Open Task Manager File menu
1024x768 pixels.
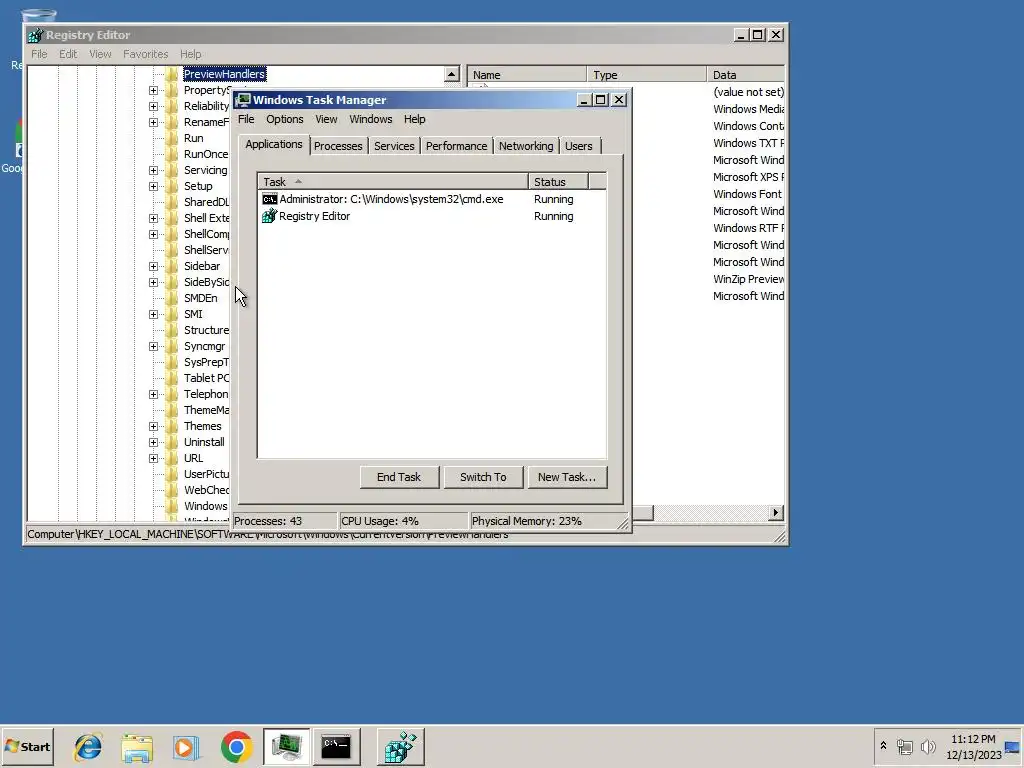pyautogui.click(x=246, y=119)
